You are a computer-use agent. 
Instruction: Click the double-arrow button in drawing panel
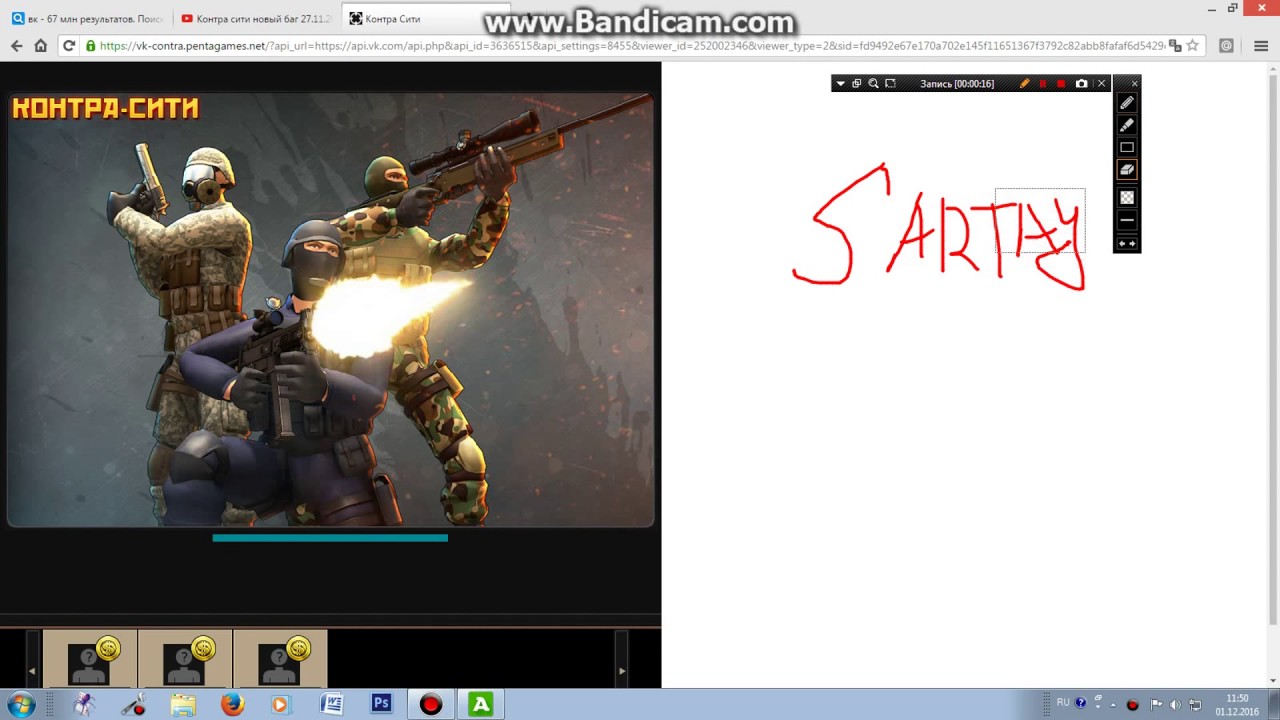click(x=1127, y=244)
